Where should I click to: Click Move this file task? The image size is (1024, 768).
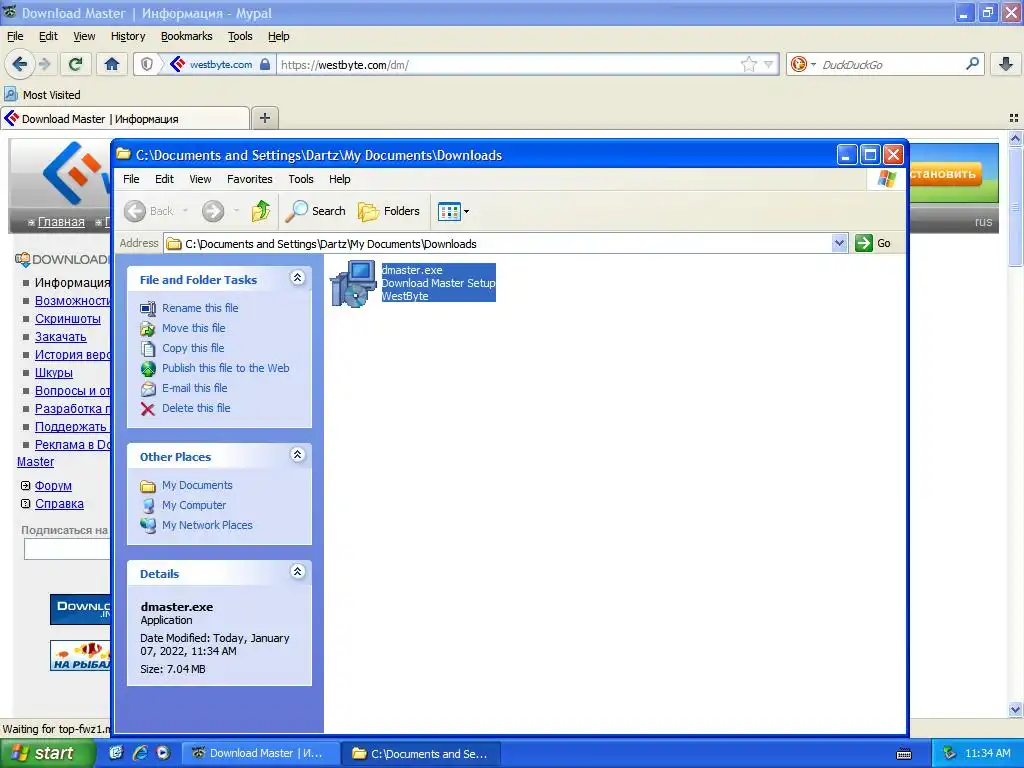tap(193, 328)
